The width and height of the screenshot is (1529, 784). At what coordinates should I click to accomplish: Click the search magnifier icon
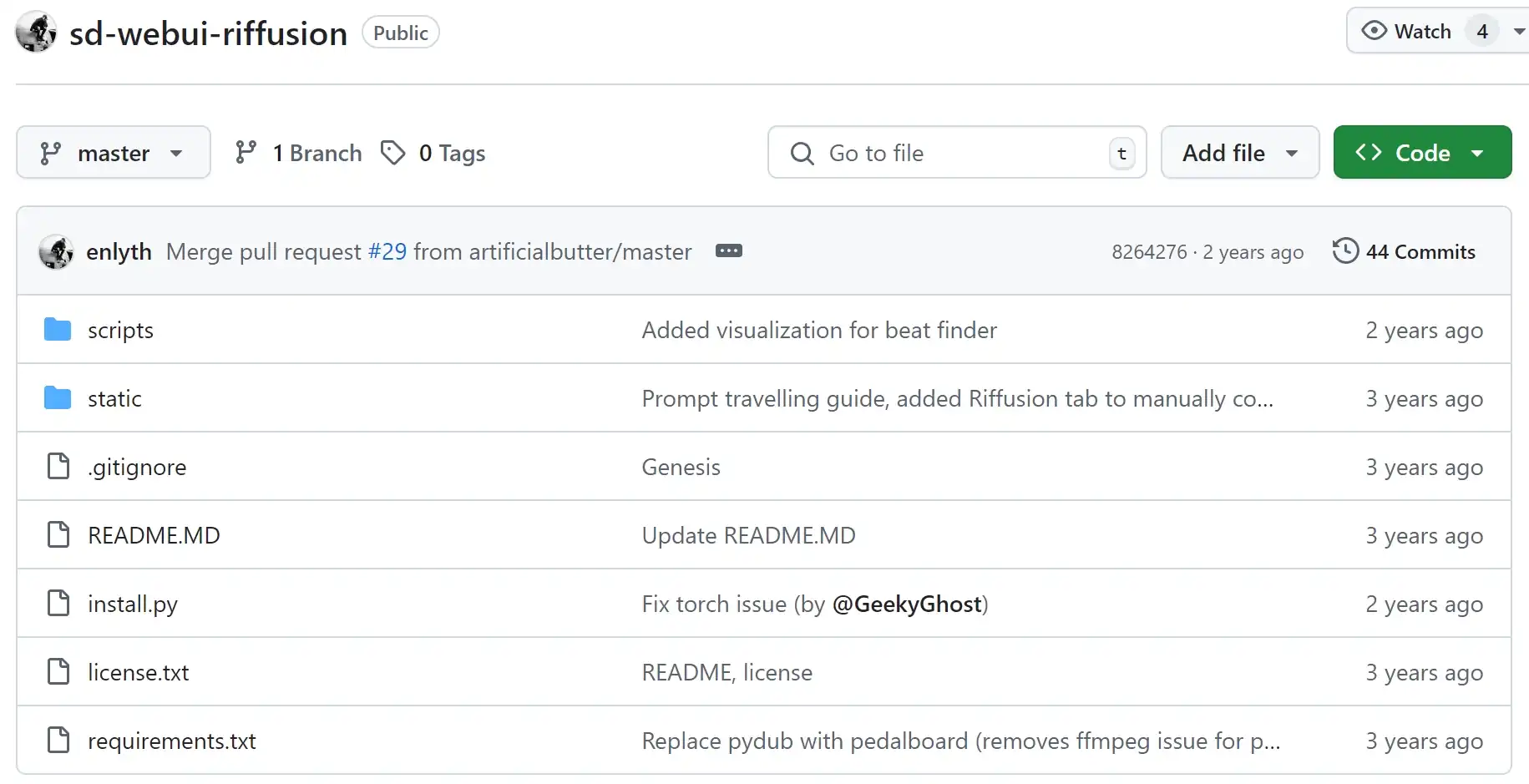802,153
